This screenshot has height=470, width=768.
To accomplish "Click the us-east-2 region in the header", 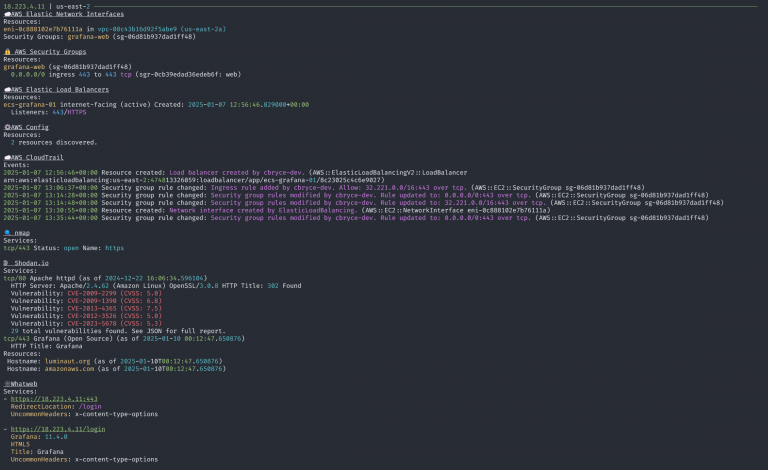I will (73, 7).
